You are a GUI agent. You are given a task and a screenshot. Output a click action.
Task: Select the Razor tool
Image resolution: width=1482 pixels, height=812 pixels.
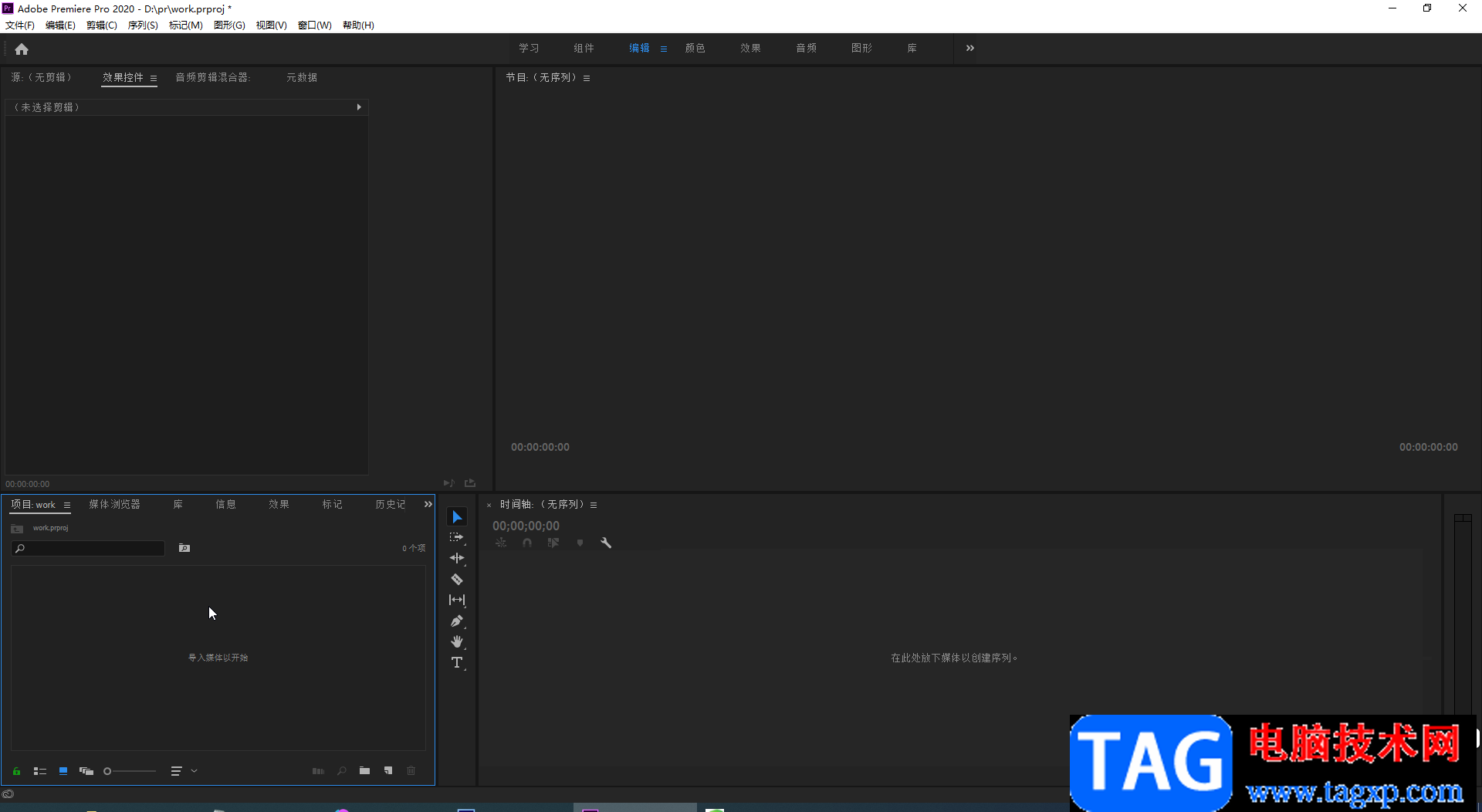point(457,579)
